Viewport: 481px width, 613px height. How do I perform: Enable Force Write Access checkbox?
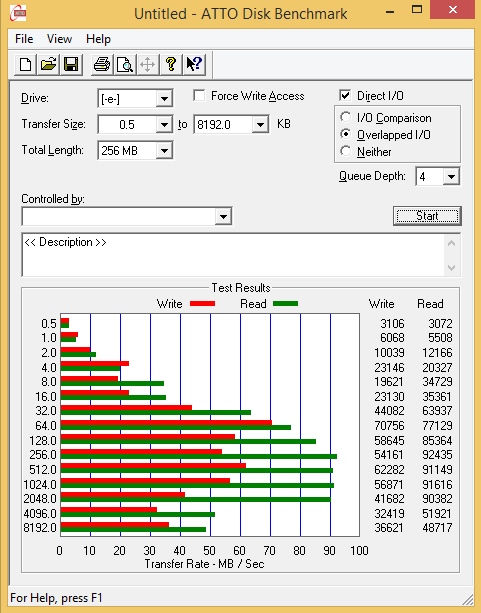pos(199,95)
